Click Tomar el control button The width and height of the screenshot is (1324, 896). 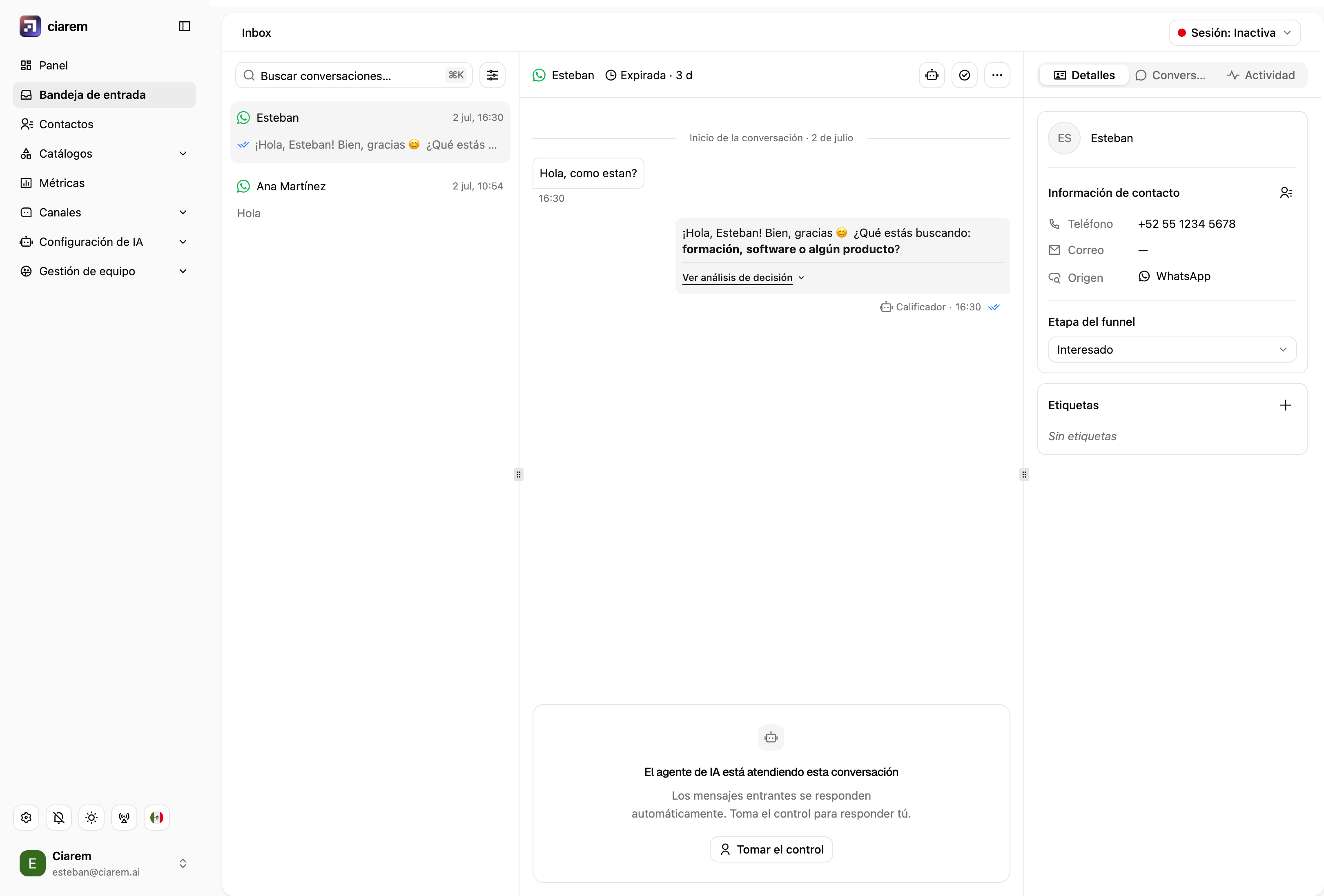pos(771,849)
